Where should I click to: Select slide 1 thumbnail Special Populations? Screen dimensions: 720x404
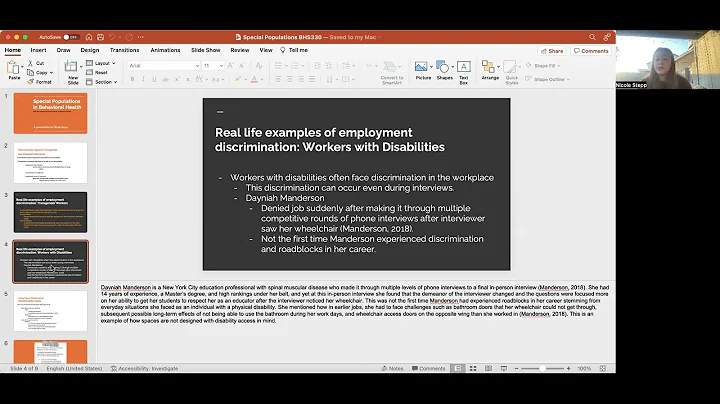(x=50, y=113)
